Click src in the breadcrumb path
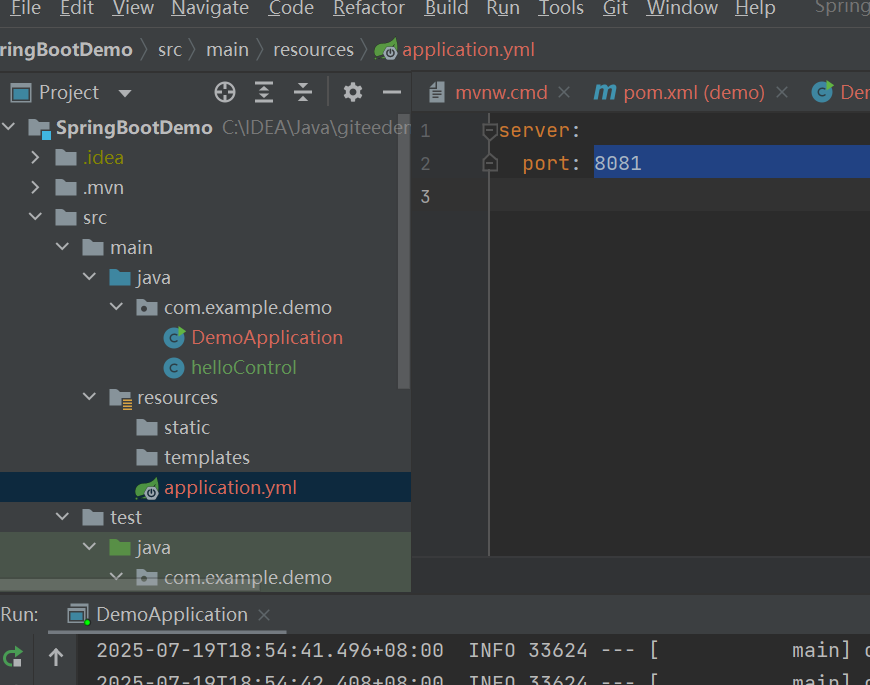This screenshot has width=870, height=685. tap(170, 49)
